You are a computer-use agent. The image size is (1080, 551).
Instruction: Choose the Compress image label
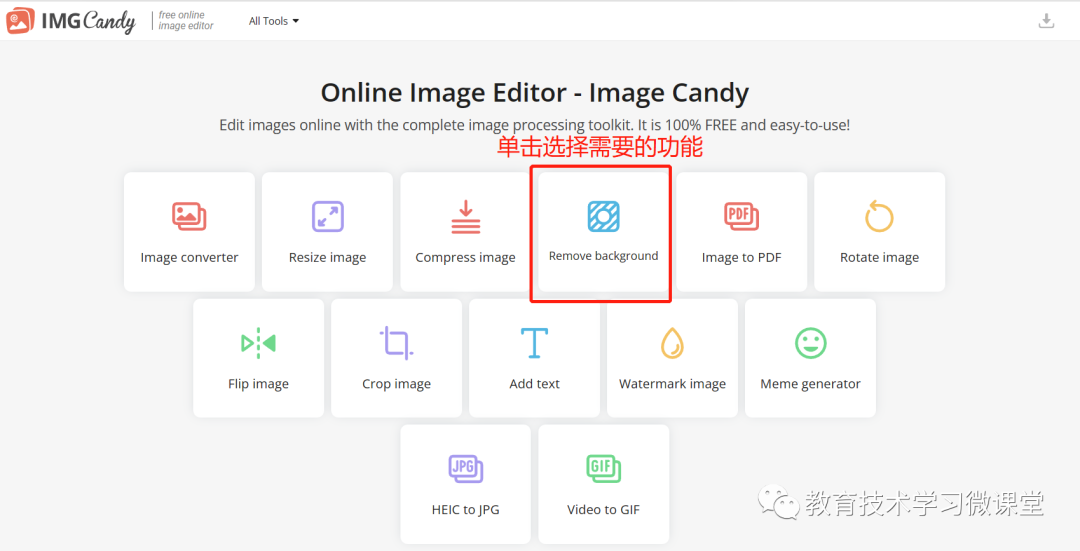(x=466, y=258)
